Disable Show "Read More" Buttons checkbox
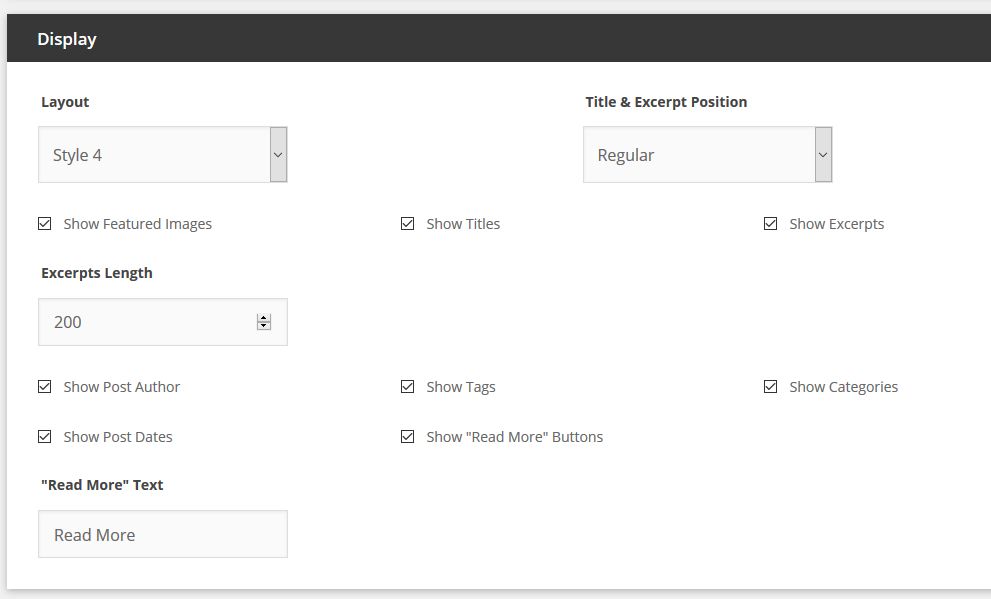This screenshot has width=991, height=599. tap(408, 437)
